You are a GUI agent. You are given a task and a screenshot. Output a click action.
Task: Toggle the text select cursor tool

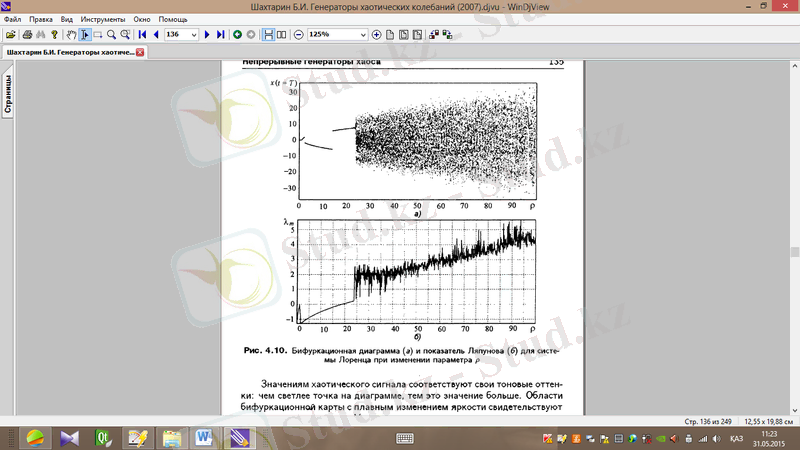tap(84, 34)
